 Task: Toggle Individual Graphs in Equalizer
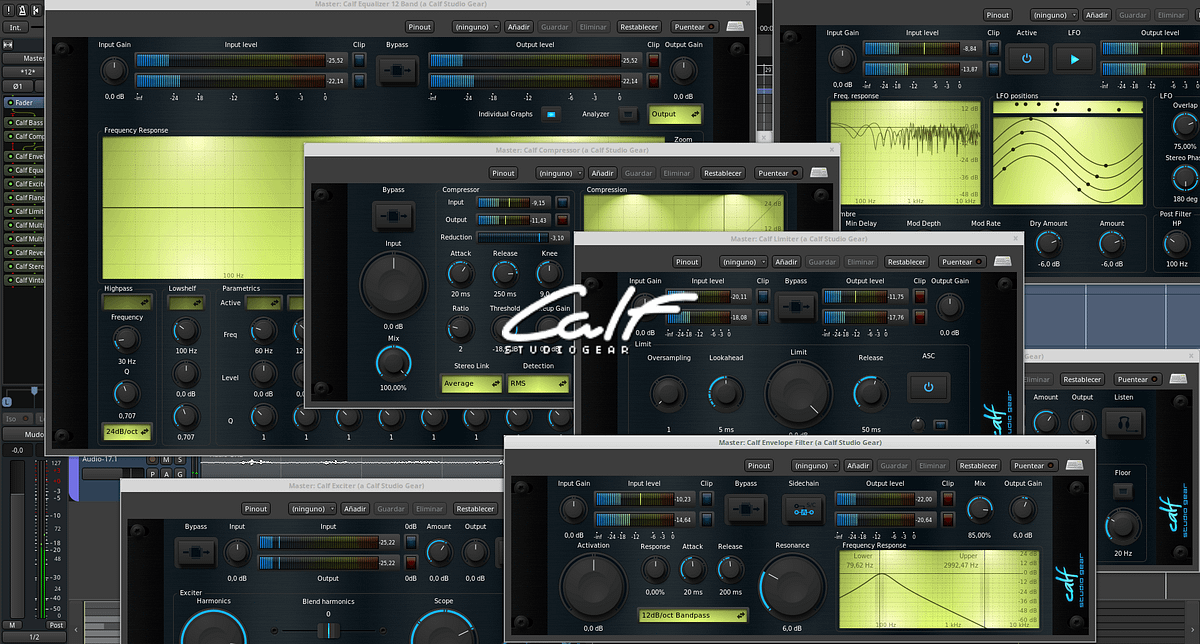[550, 114]
